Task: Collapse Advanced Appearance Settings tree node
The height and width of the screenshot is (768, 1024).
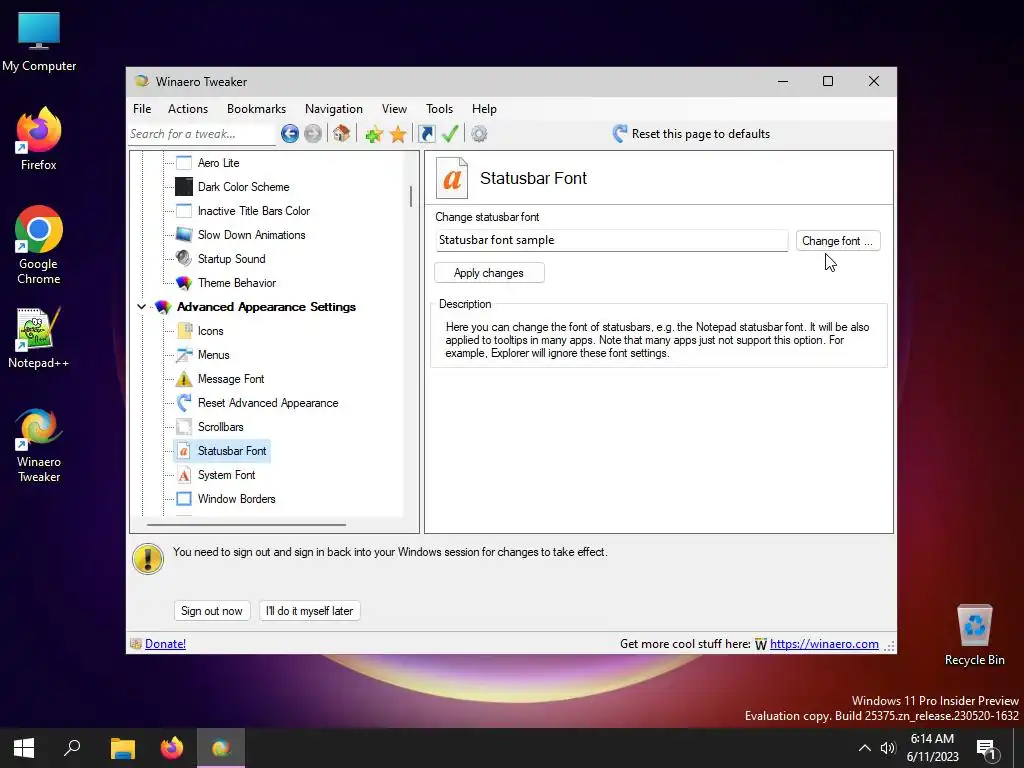Action: (x=142, y=306)
